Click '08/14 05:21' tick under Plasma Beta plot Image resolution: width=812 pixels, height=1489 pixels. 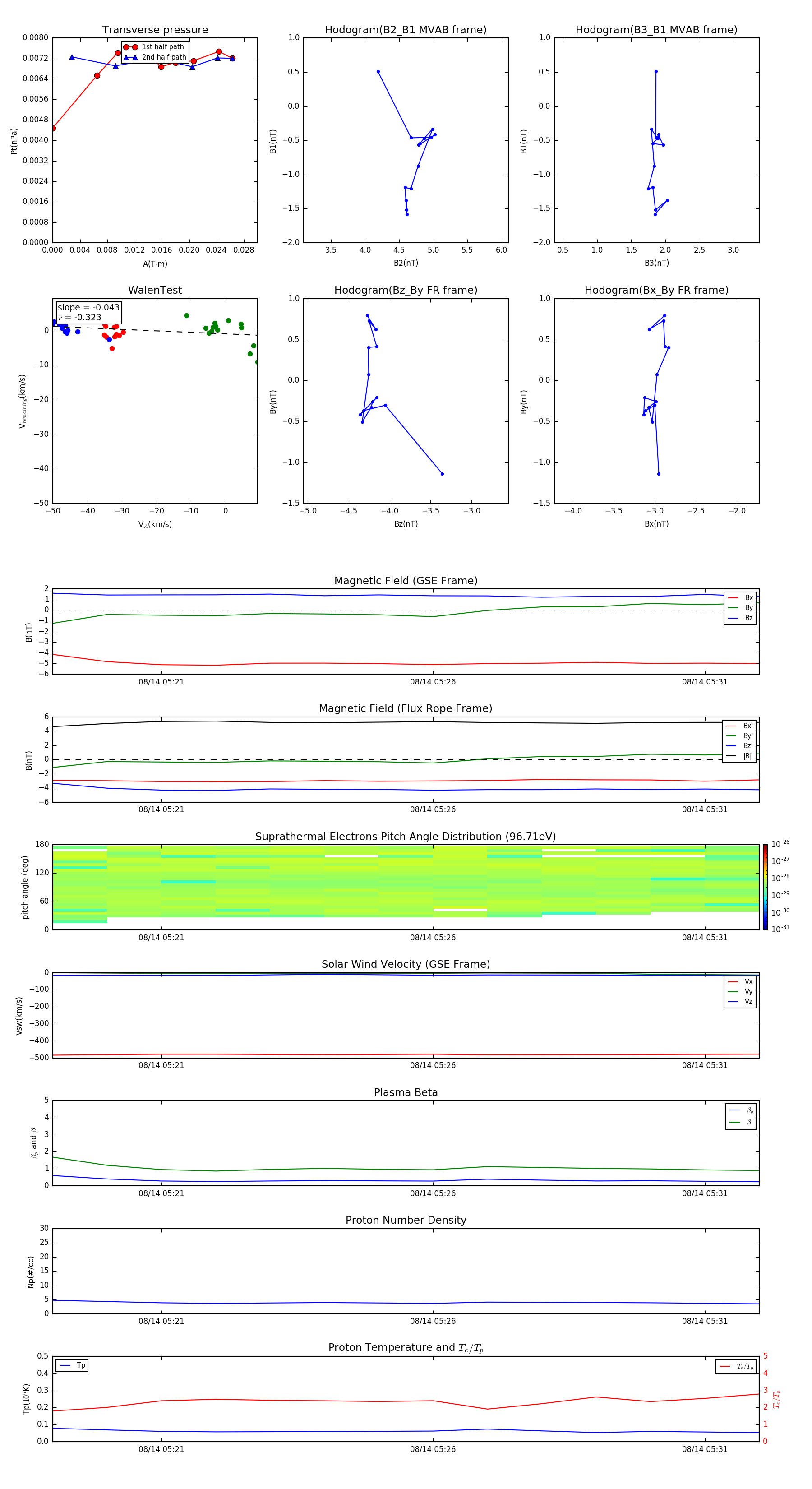tap(161, 1193)
